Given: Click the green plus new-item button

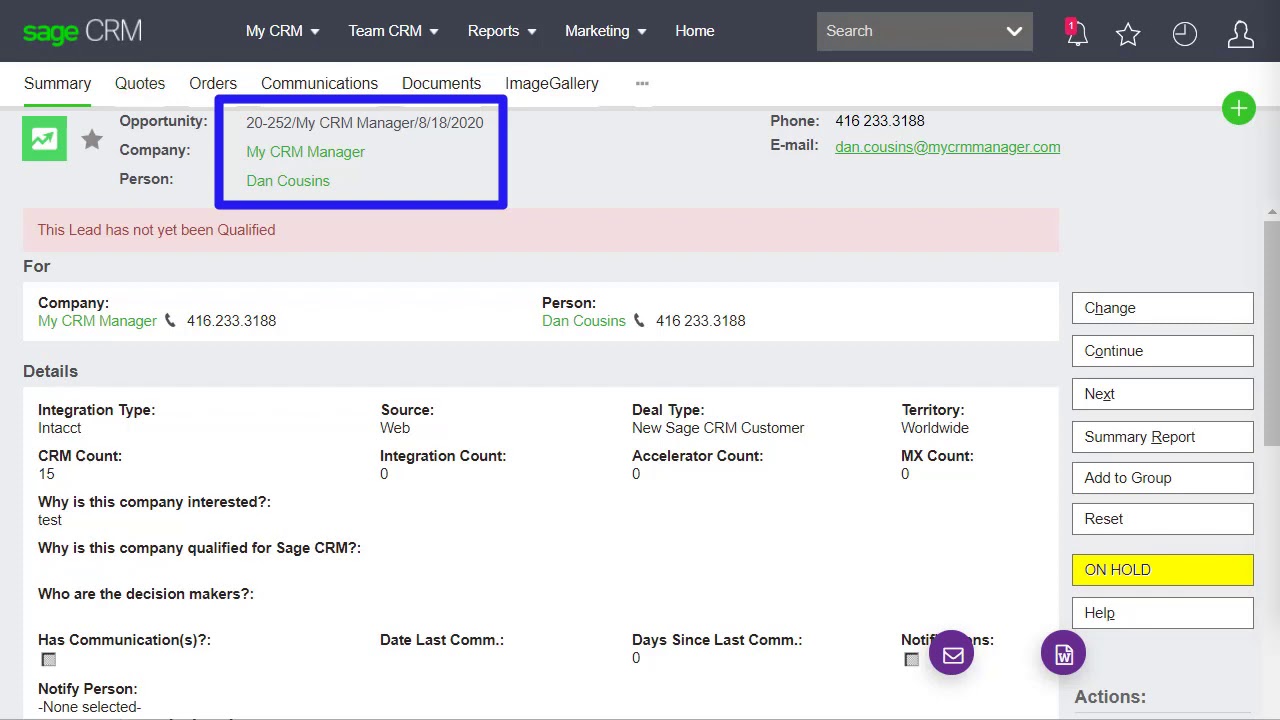Looking at the screenshot, I should 1238,109.
